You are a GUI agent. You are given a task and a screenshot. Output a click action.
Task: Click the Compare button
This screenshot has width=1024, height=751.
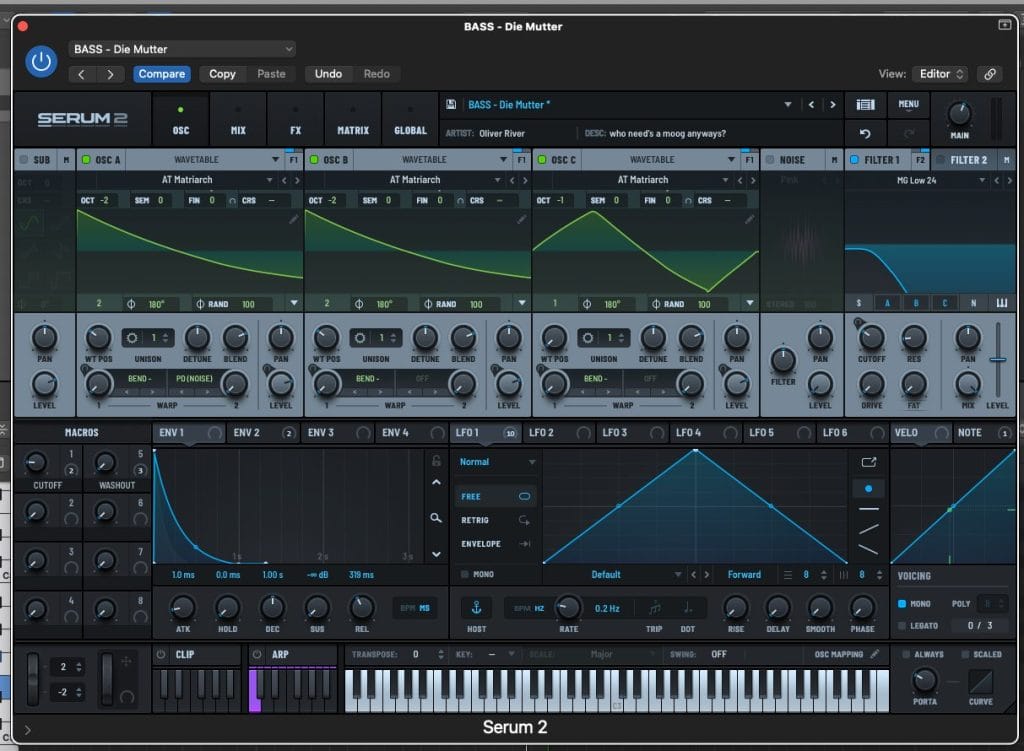(x=161, y=74)
